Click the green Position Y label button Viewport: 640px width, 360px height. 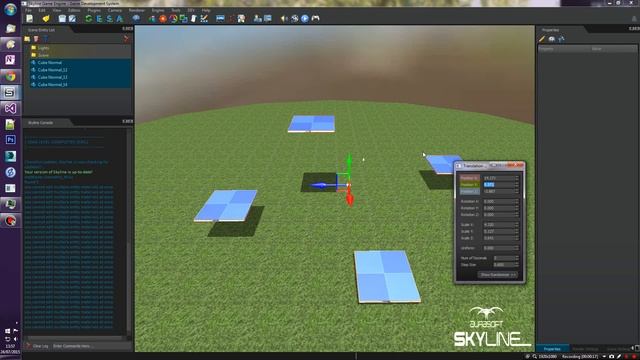pos(469,184)
